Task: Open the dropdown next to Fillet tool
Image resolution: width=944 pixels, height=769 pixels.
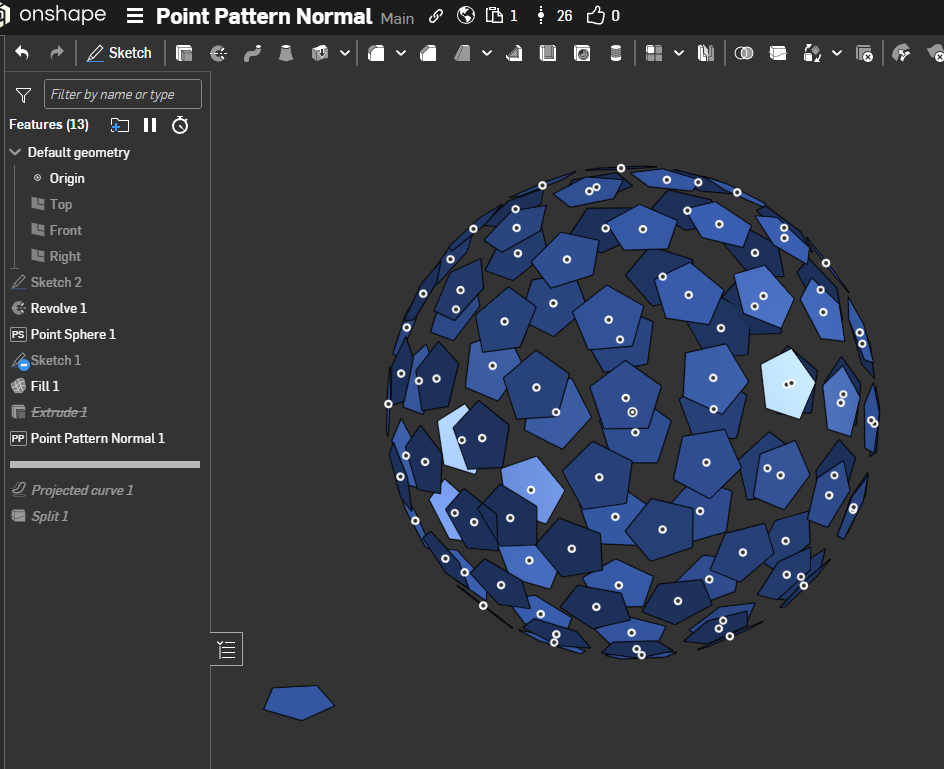Action: (x=401, y=53)
